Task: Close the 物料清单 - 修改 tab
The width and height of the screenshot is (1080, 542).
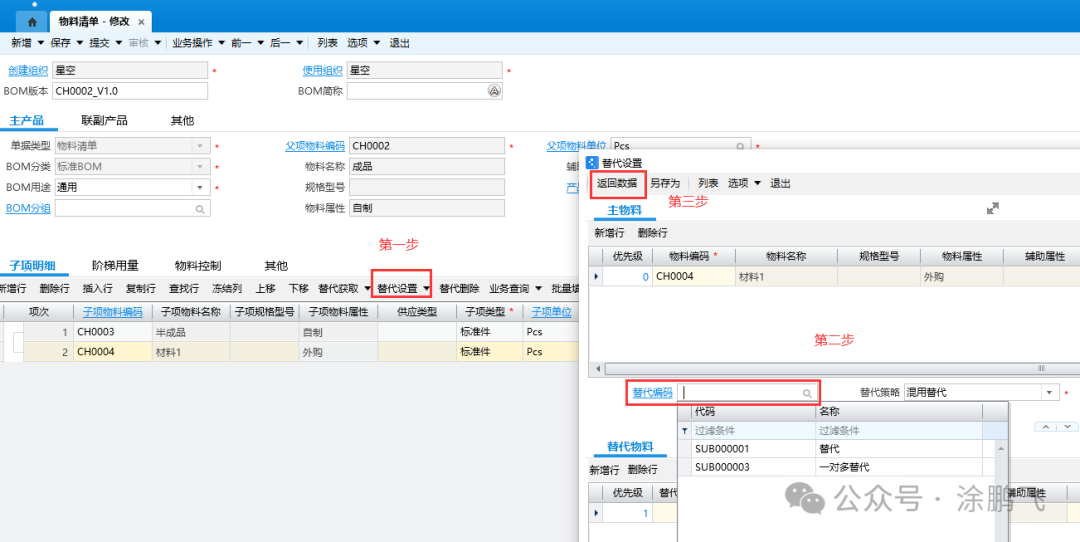Action: pos(141,22)
